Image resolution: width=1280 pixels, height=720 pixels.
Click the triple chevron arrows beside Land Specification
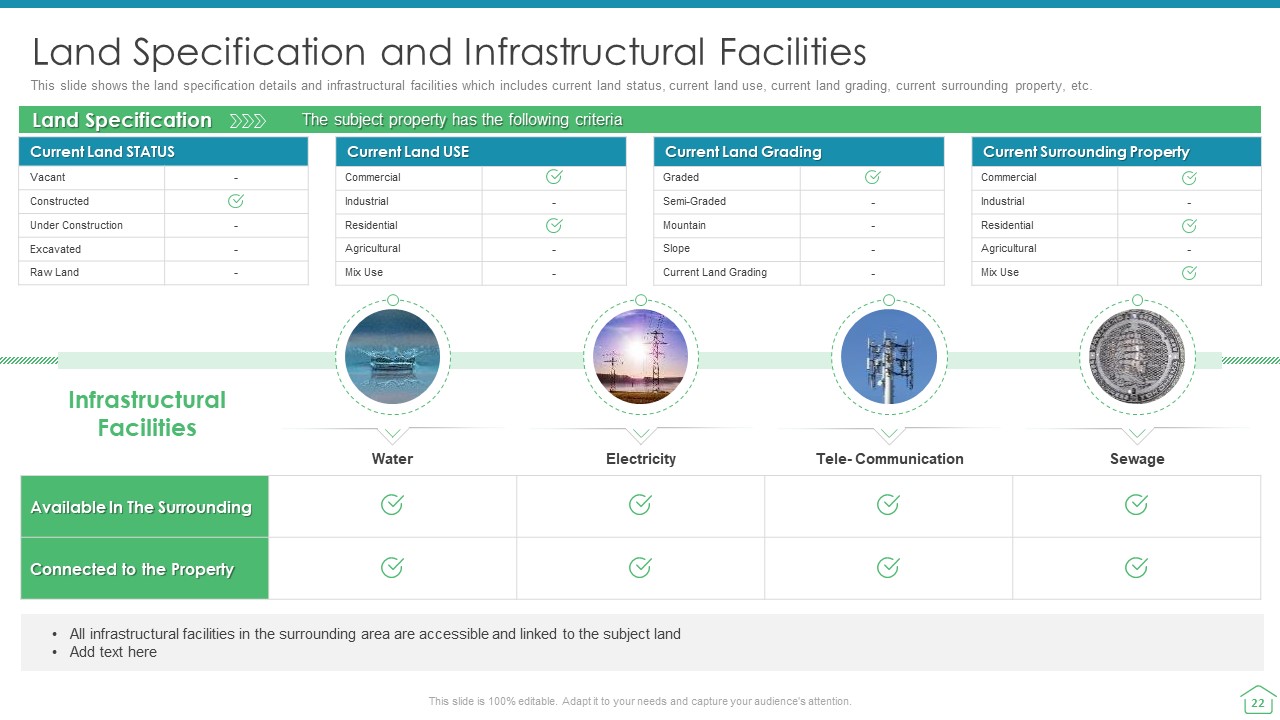(x=248, y=121)
